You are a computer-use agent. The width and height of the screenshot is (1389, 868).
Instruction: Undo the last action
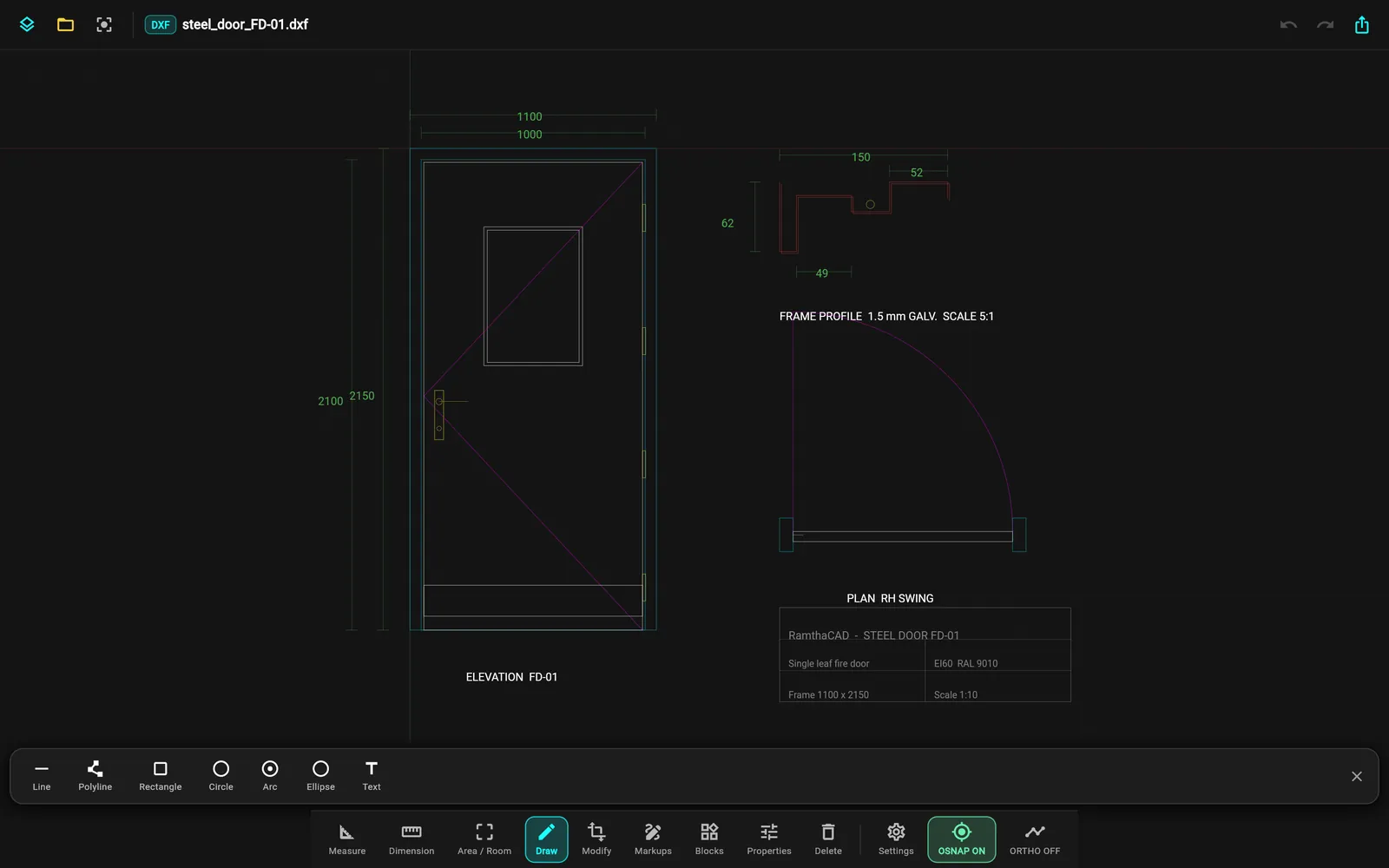pos(1288,24)
